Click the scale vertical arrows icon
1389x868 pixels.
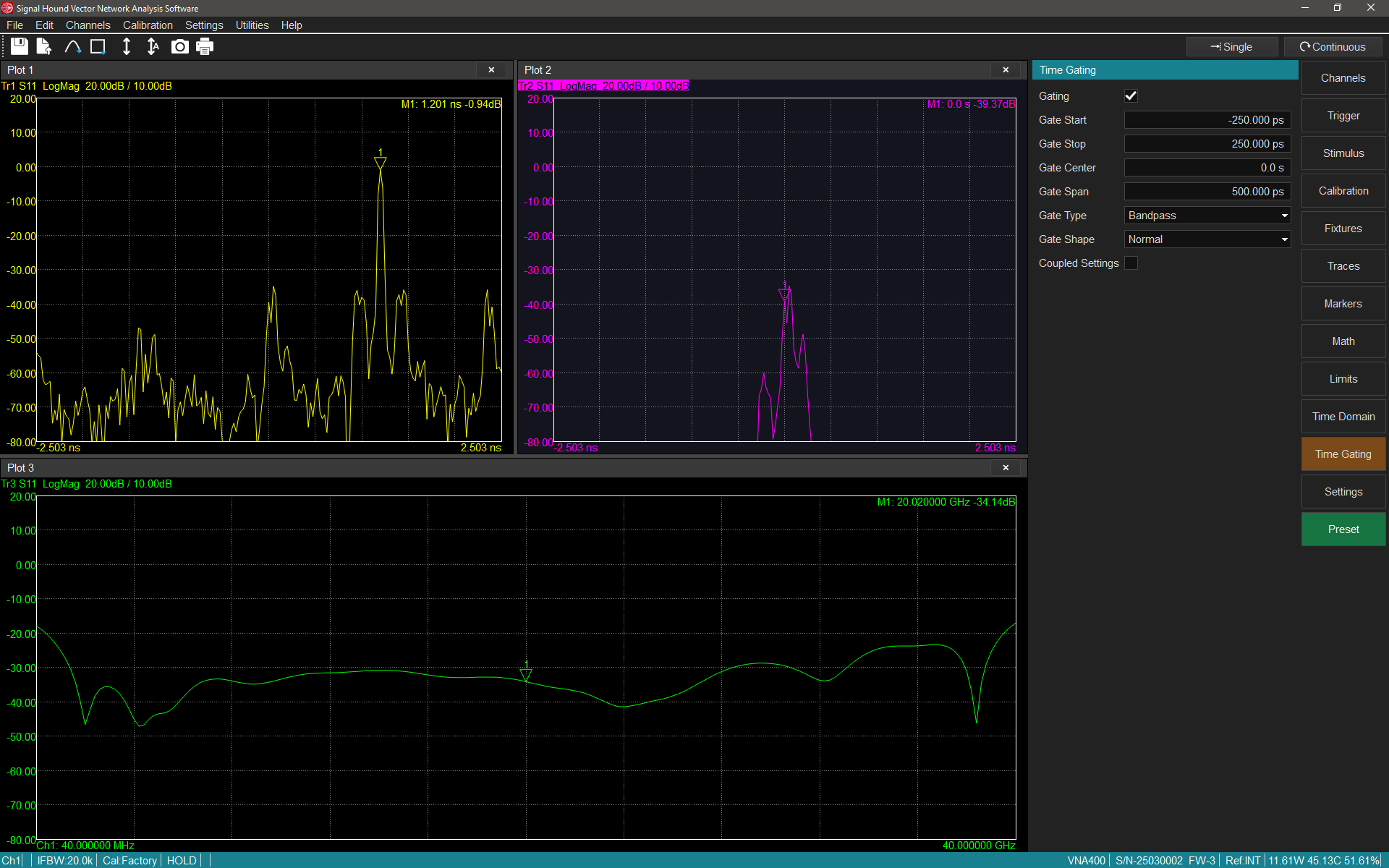[126, 47]
